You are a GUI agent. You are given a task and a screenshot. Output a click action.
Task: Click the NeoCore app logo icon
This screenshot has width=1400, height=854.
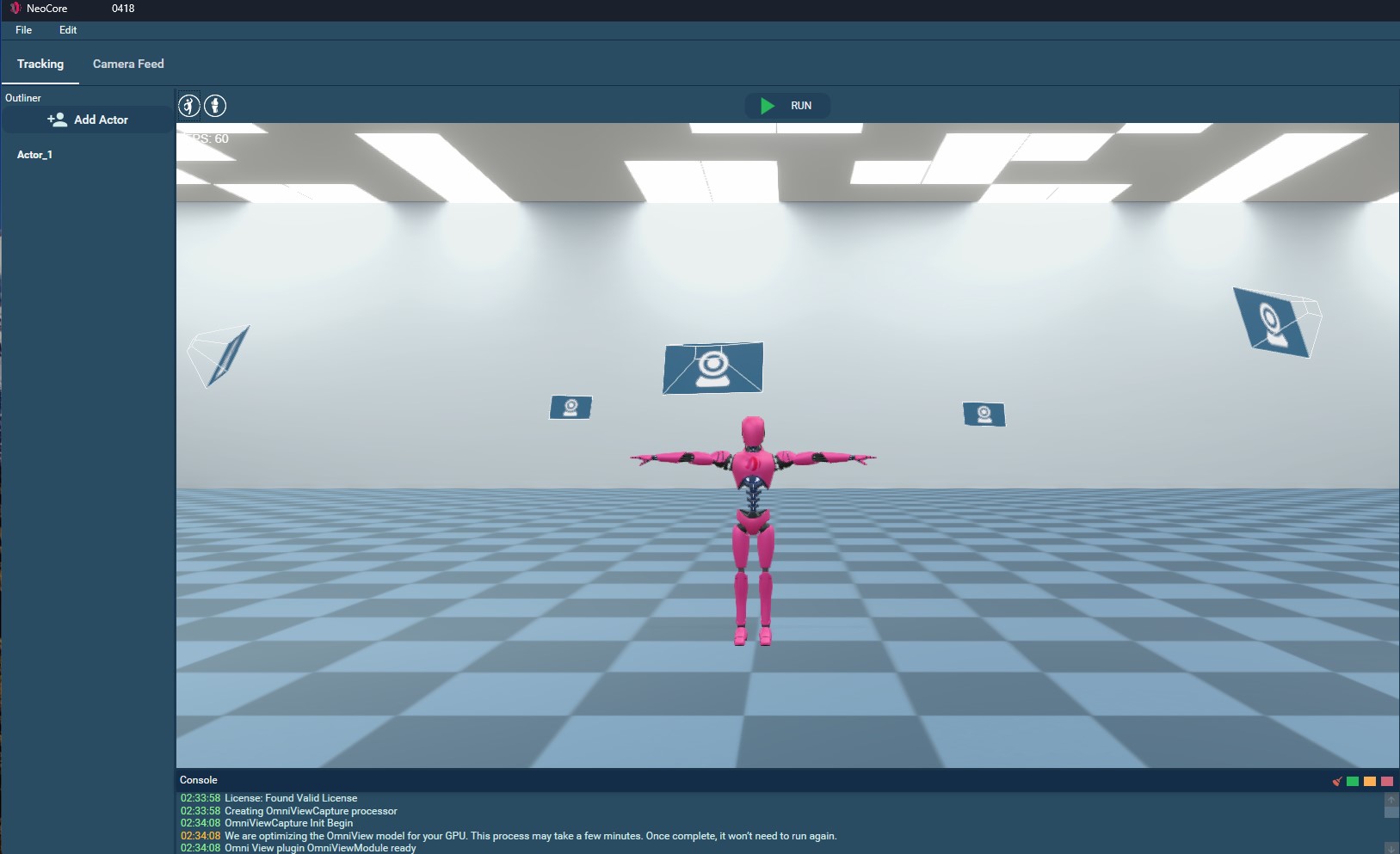(x=15, y=9)
